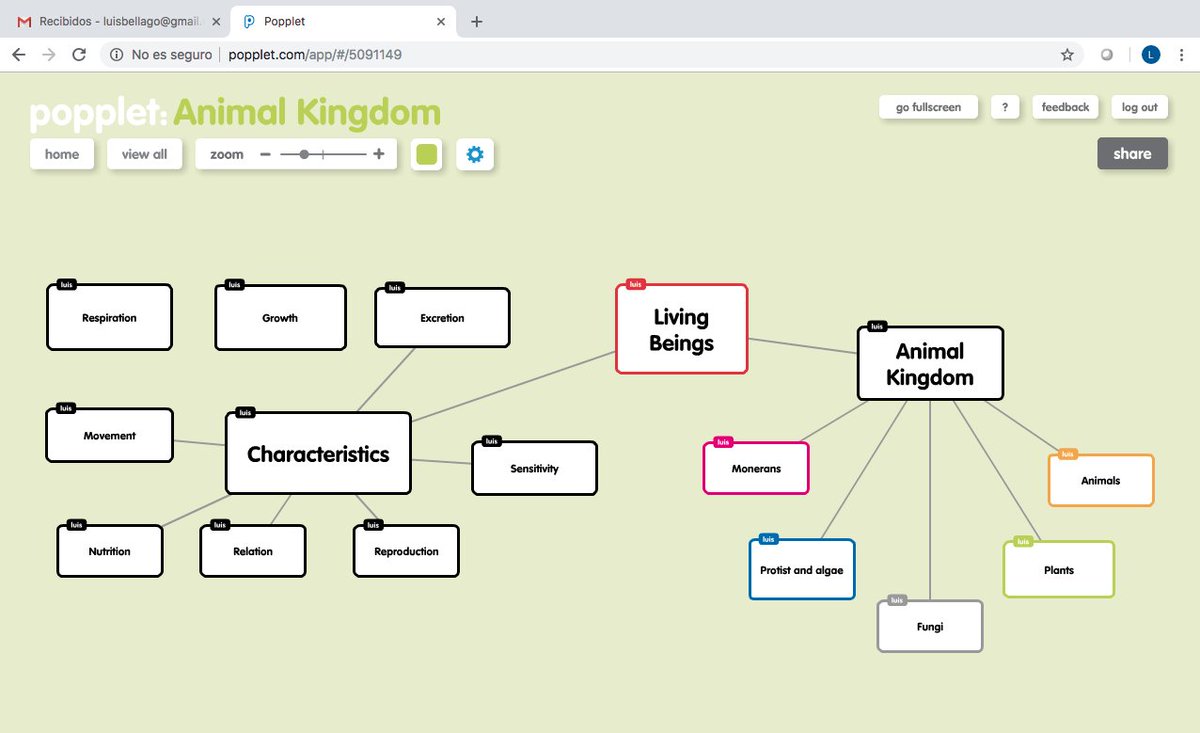This screenshot has width=1200, height=733.
Task: Click the luis tag on Characteristics
Action: 244,411
